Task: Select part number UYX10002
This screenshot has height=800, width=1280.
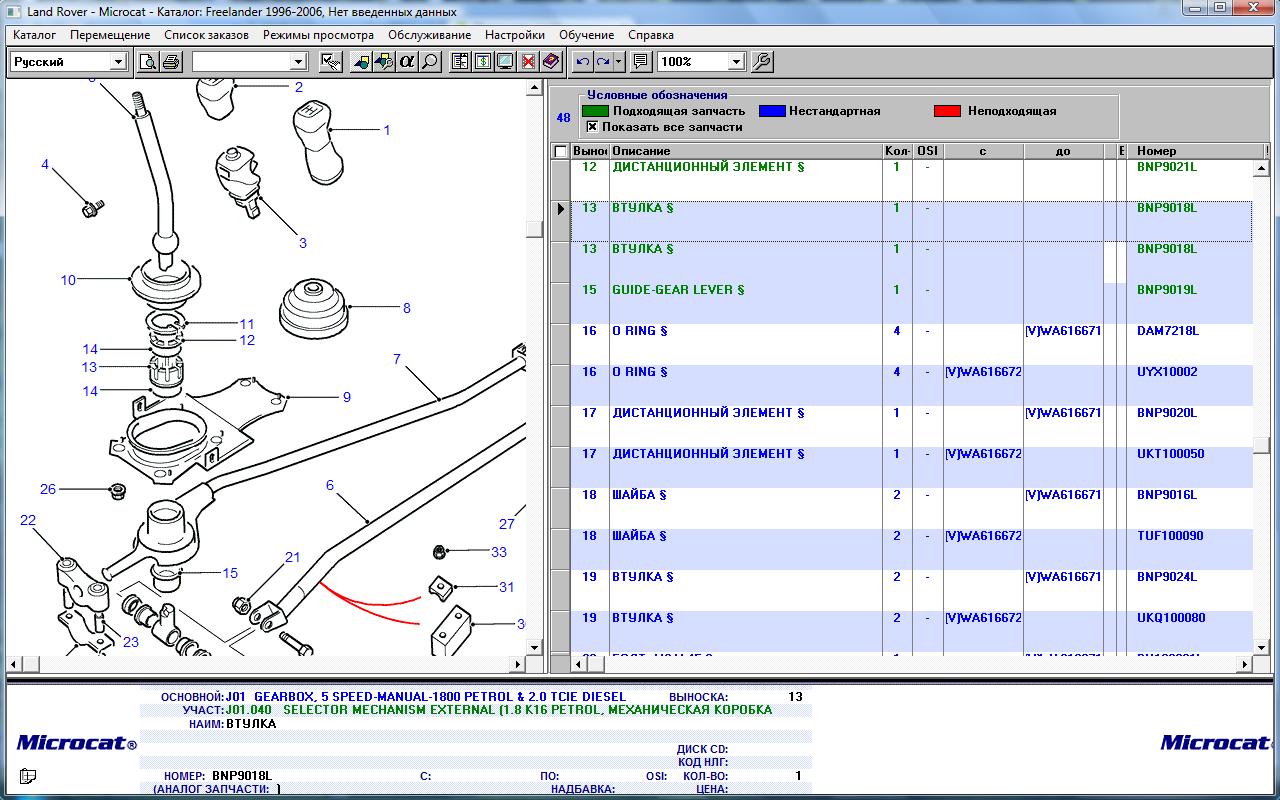Action: coord(1167,372)
